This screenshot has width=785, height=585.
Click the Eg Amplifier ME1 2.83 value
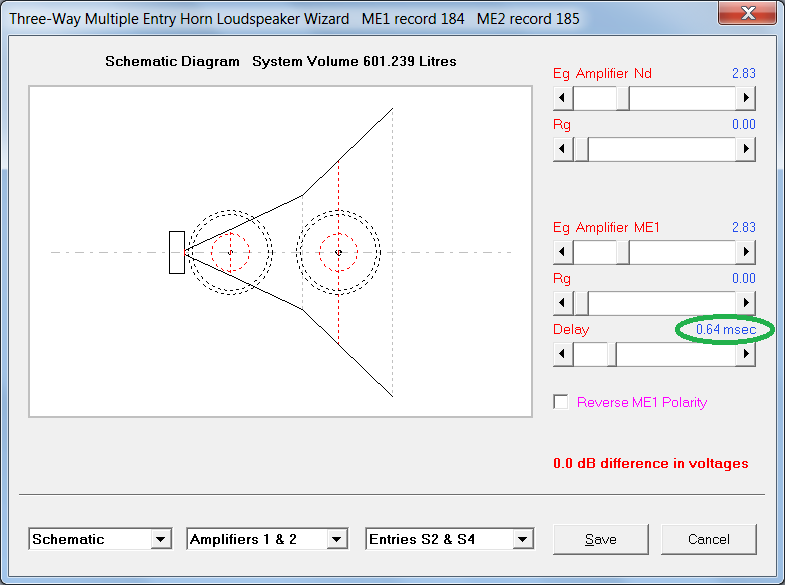coord(743,227)
